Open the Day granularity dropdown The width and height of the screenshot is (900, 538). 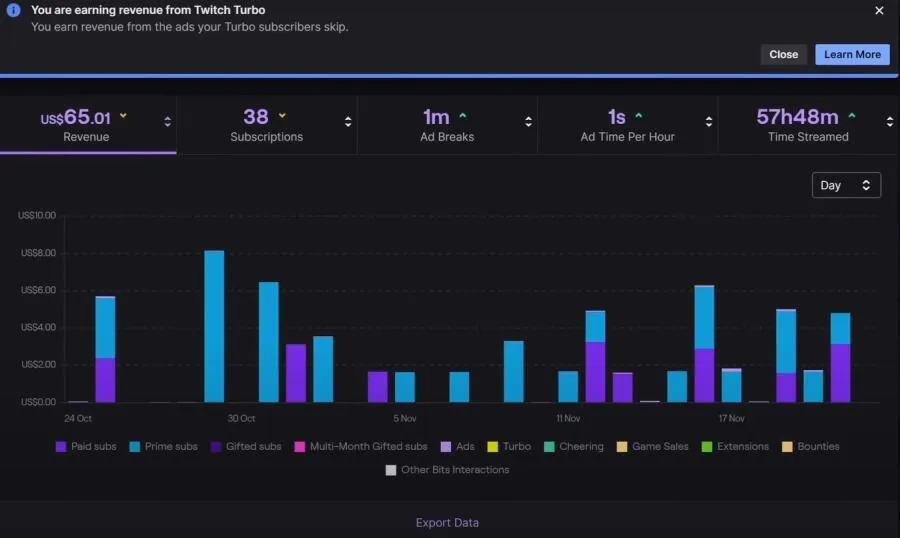846,185
